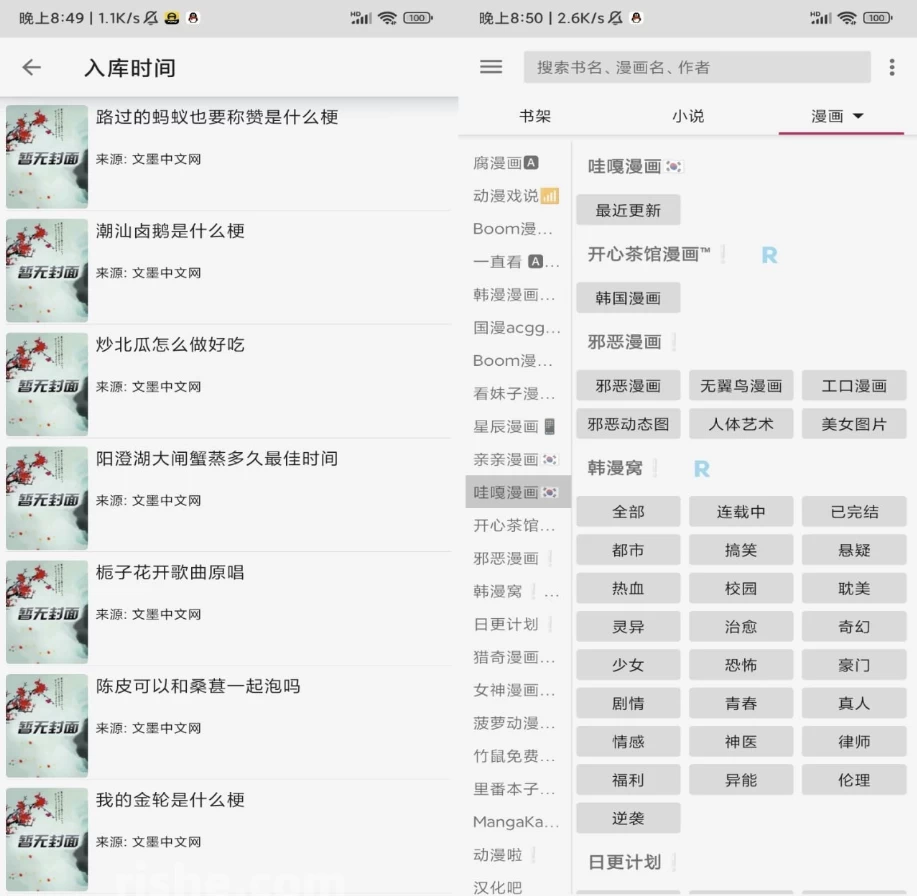Select the 连载中 filter
917x896 pixels.
[741, 511]
